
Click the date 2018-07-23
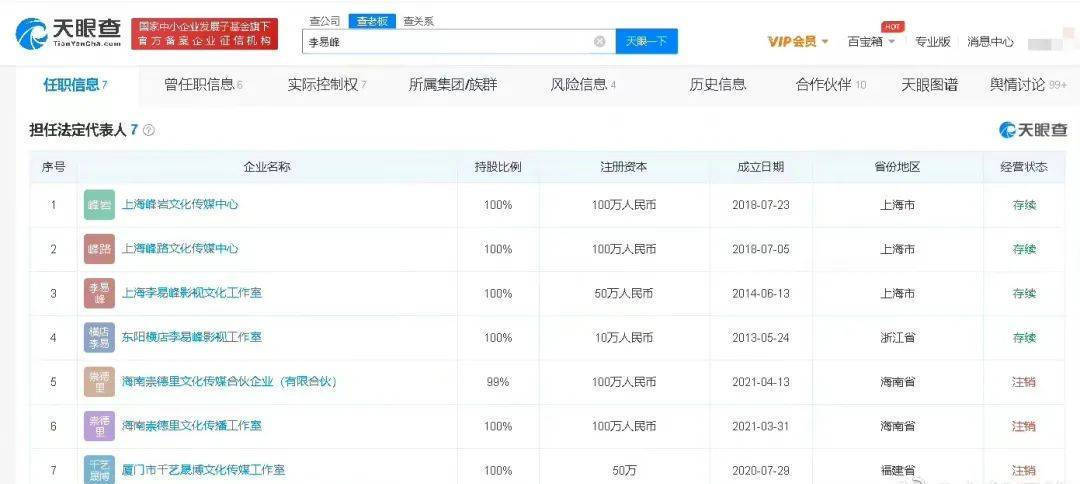coord(760,205)
